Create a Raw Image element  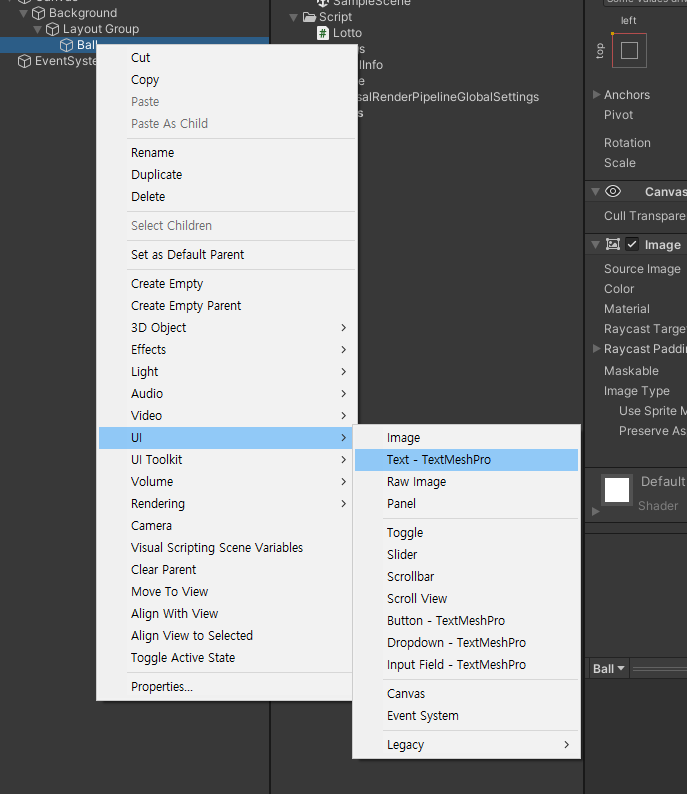click(x=466, y=482)
